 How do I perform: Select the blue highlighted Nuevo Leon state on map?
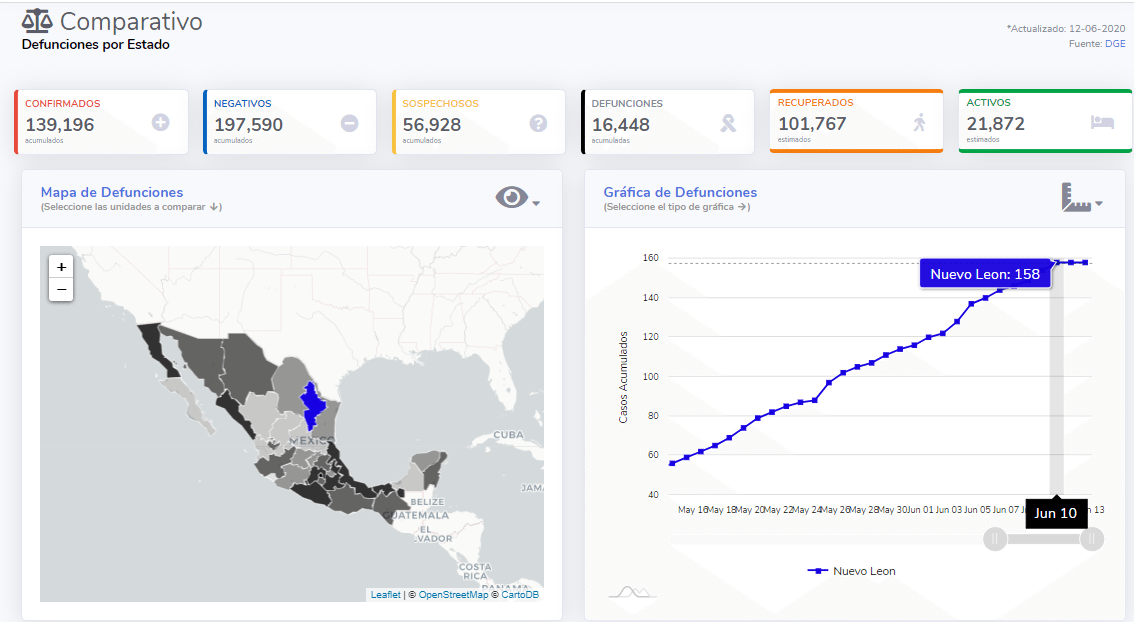coord(313,404)
